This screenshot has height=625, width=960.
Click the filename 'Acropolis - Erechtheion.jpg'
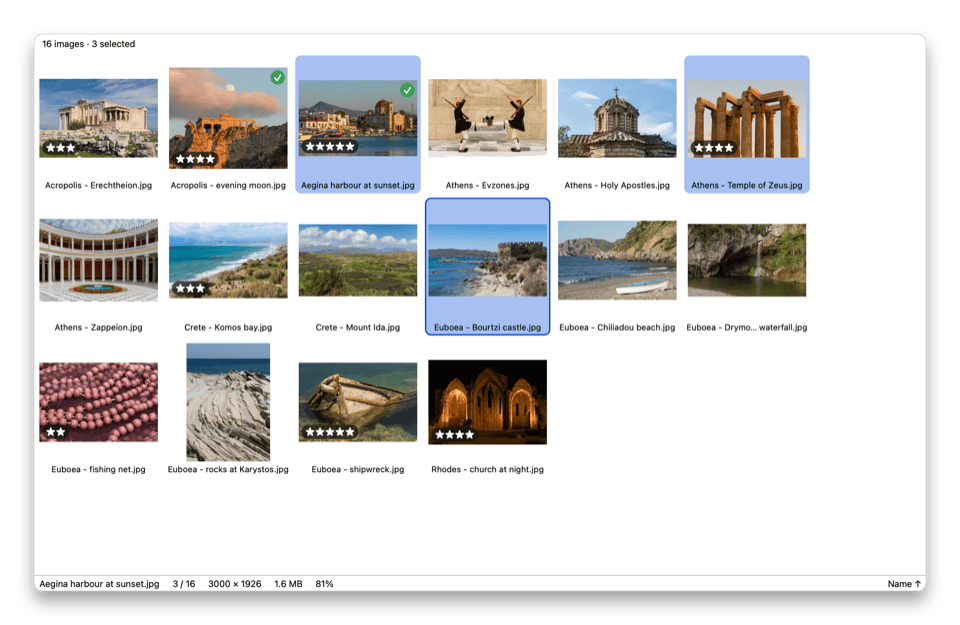99,185
